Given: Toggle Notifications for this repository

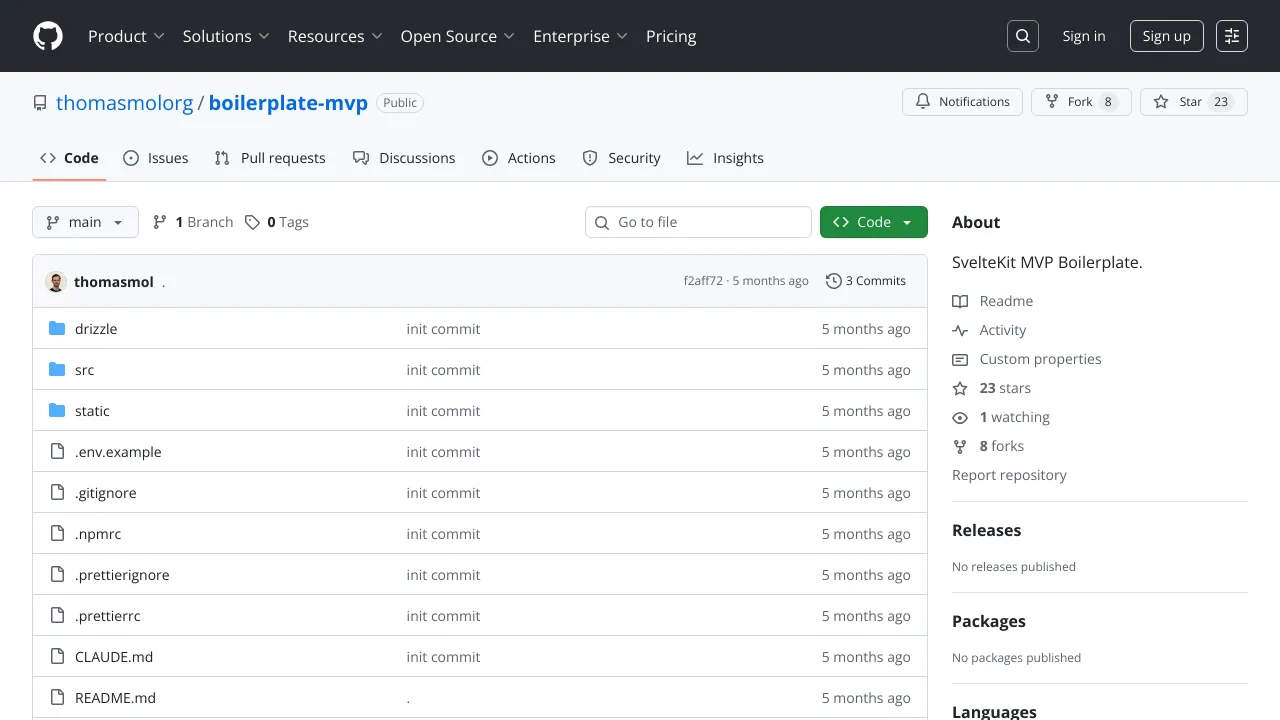Looking at the screenshot, I should 963,102.
